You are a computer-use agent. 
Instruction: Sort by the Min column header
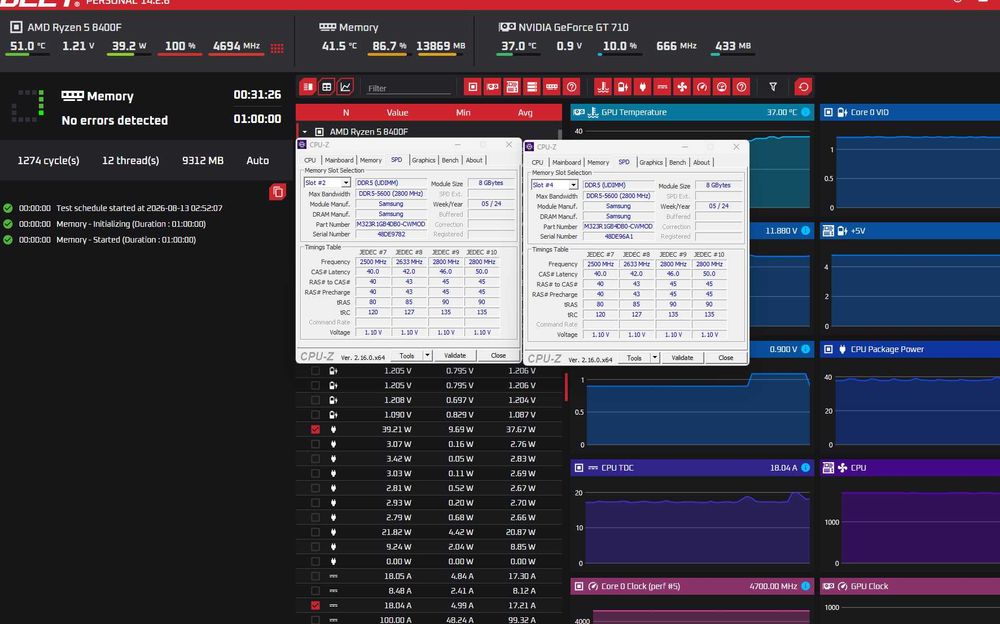tap(463, 112)
